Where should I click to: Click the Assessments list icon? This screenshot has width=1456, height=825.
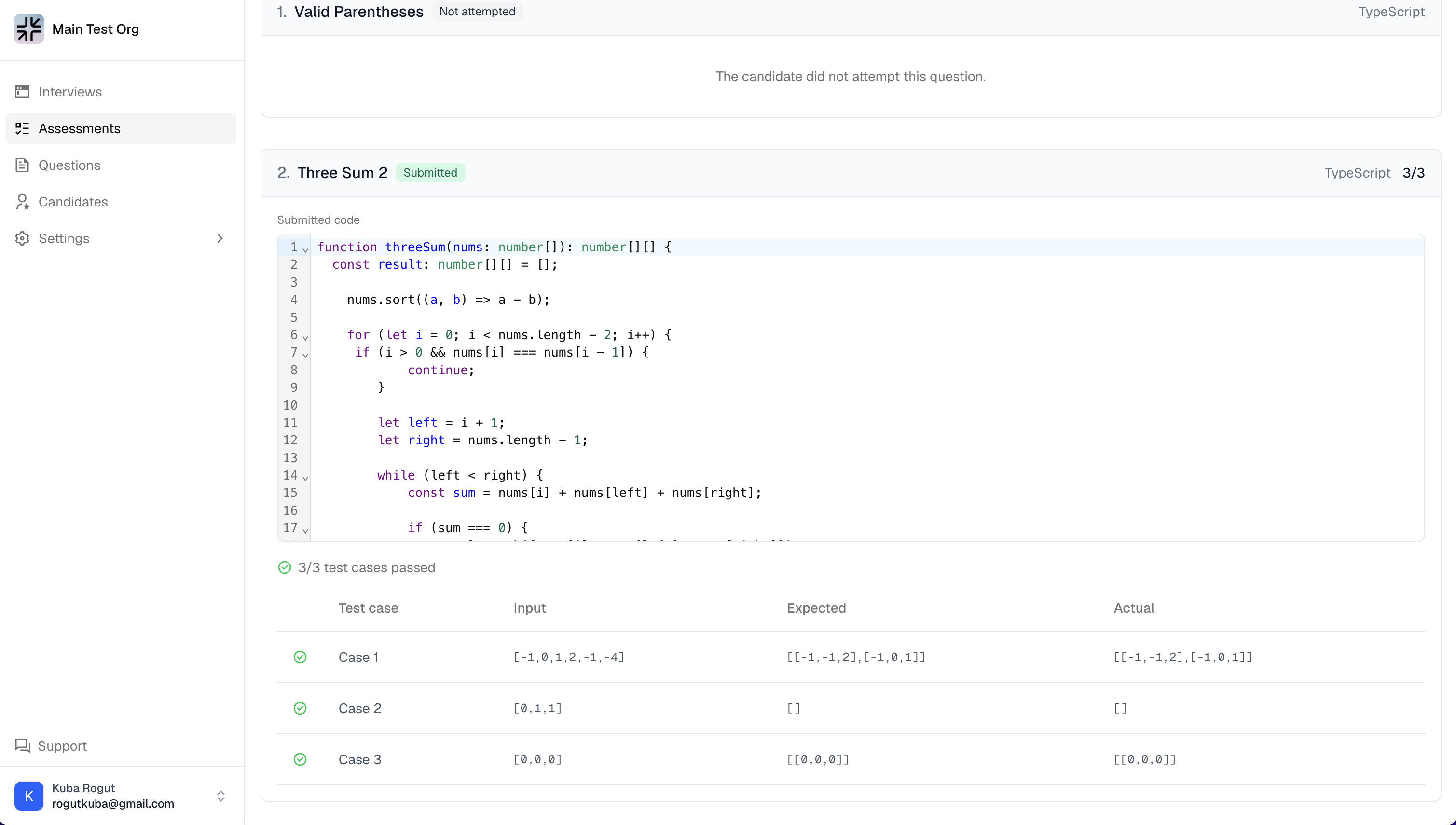22,129
